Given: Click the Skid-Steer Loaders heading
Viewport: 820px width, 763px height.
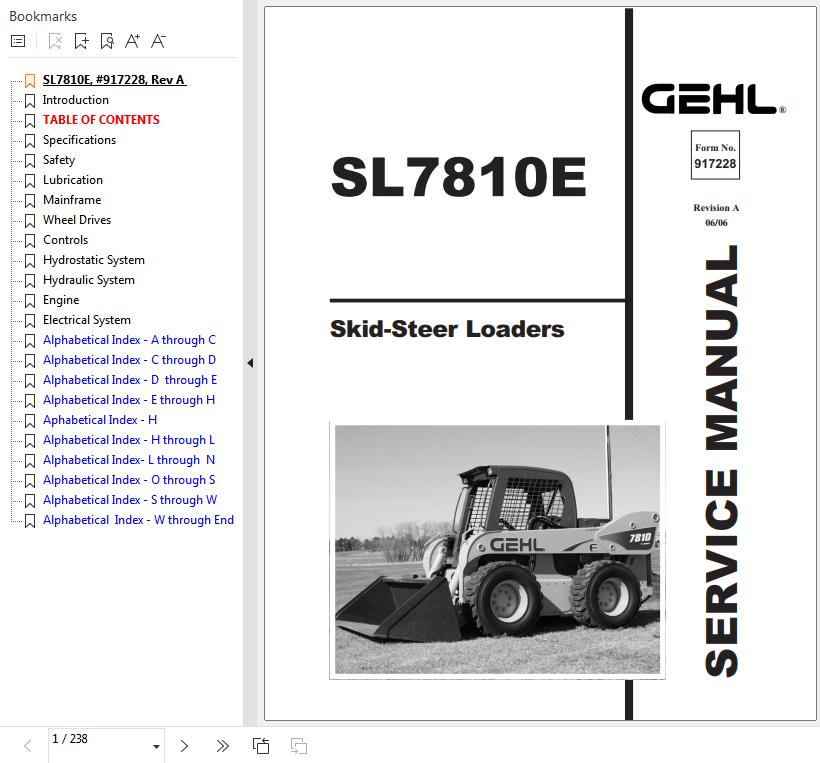Looking at the screenshot, I should coord(447,329).
